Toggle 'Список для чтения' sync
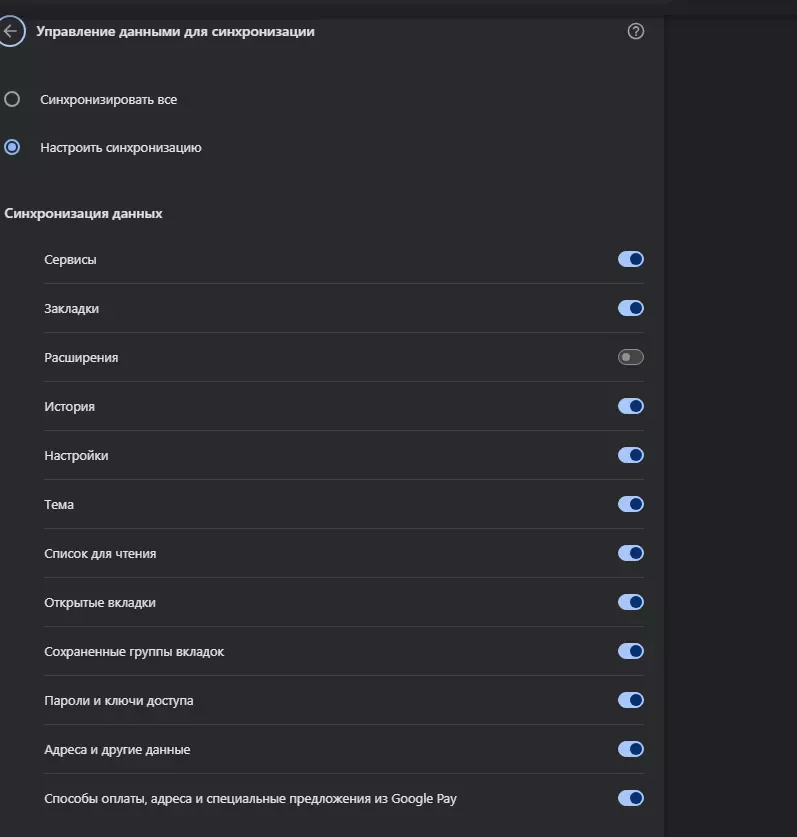The width and height of the screenshot is (797, 837). [x=630, y=554]
